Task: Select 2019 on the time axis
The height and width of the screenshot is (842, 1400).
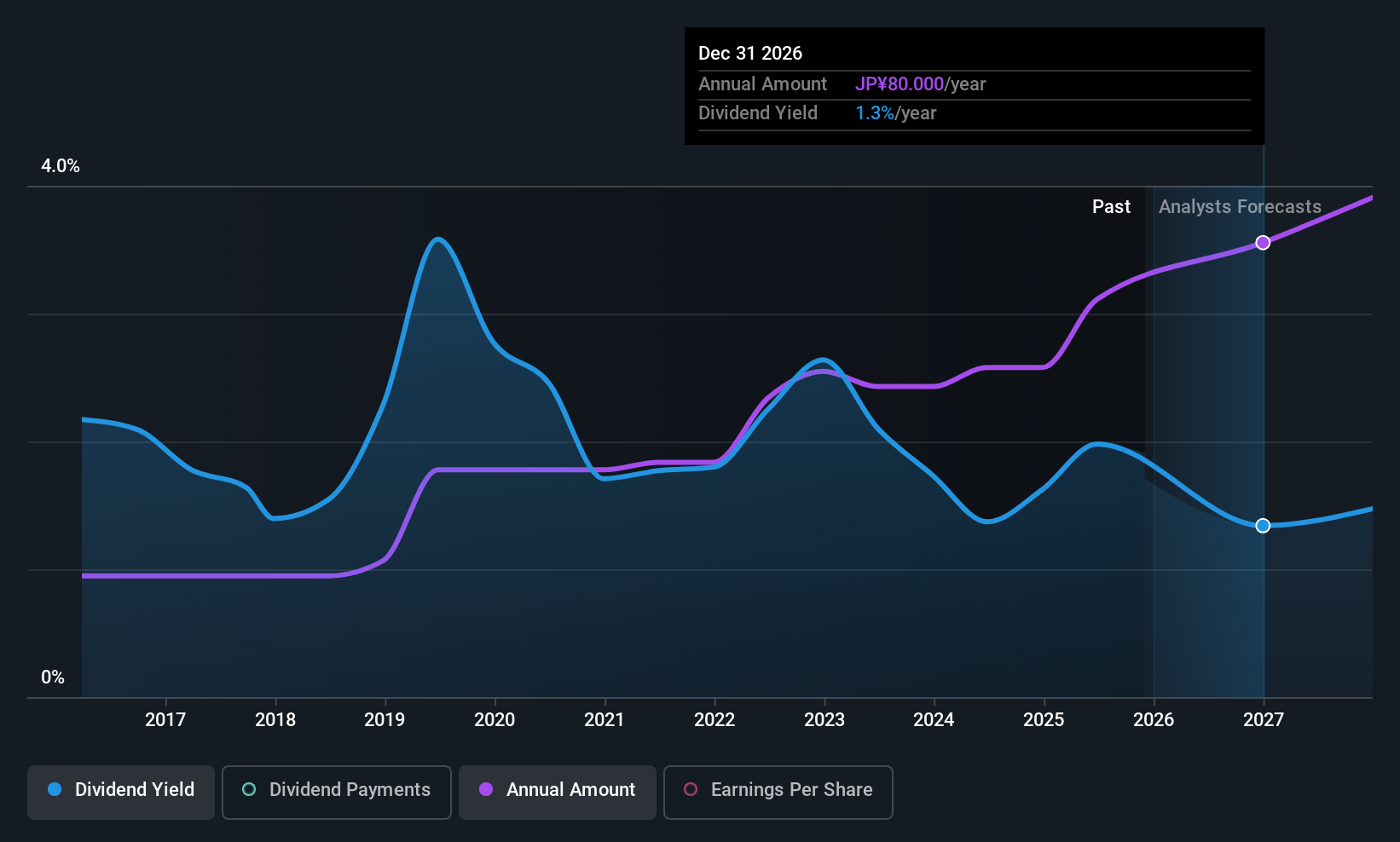Action: tap(385, 720)
